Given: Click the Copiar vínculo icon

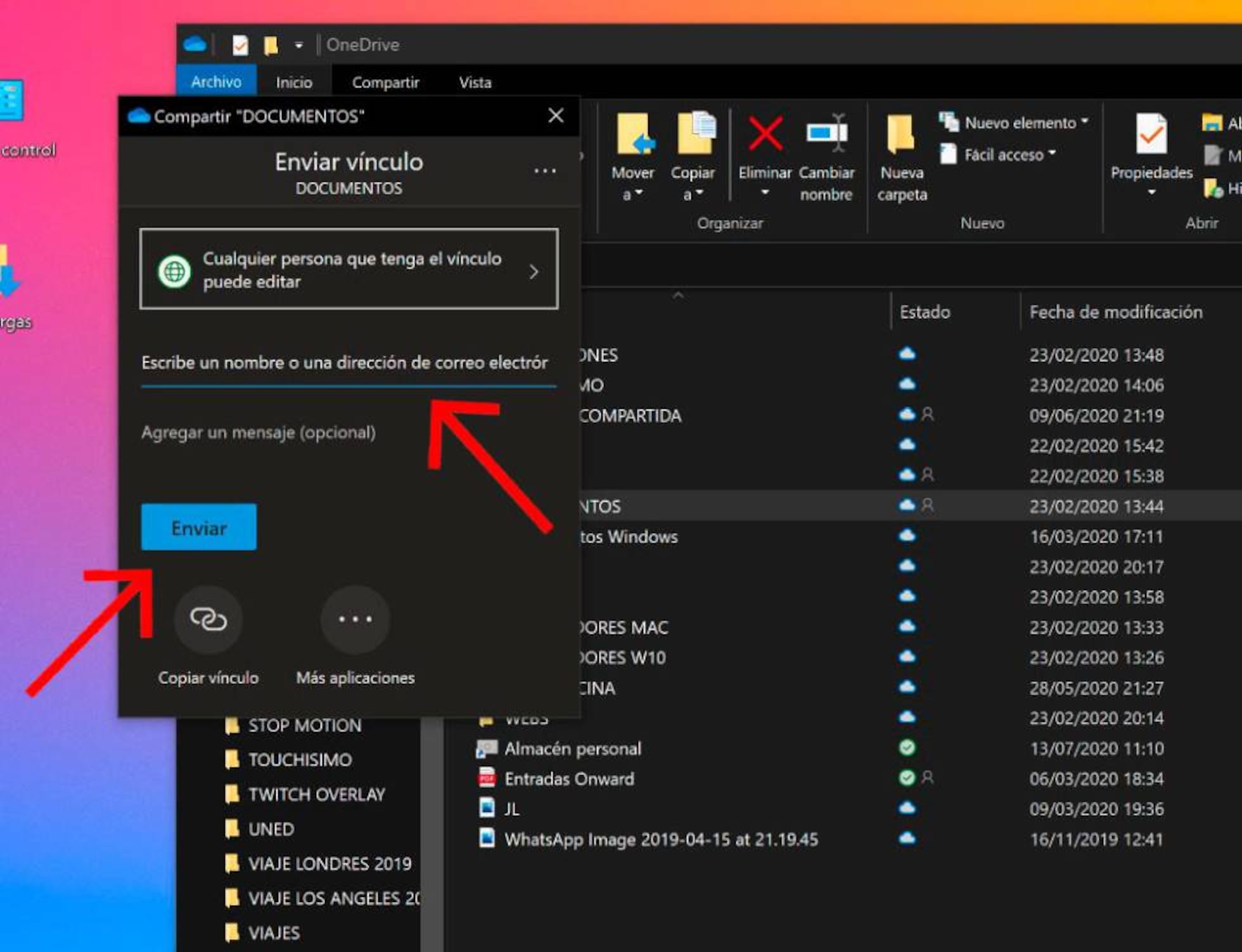Looking at the screenshot, I should click(208, 620).
